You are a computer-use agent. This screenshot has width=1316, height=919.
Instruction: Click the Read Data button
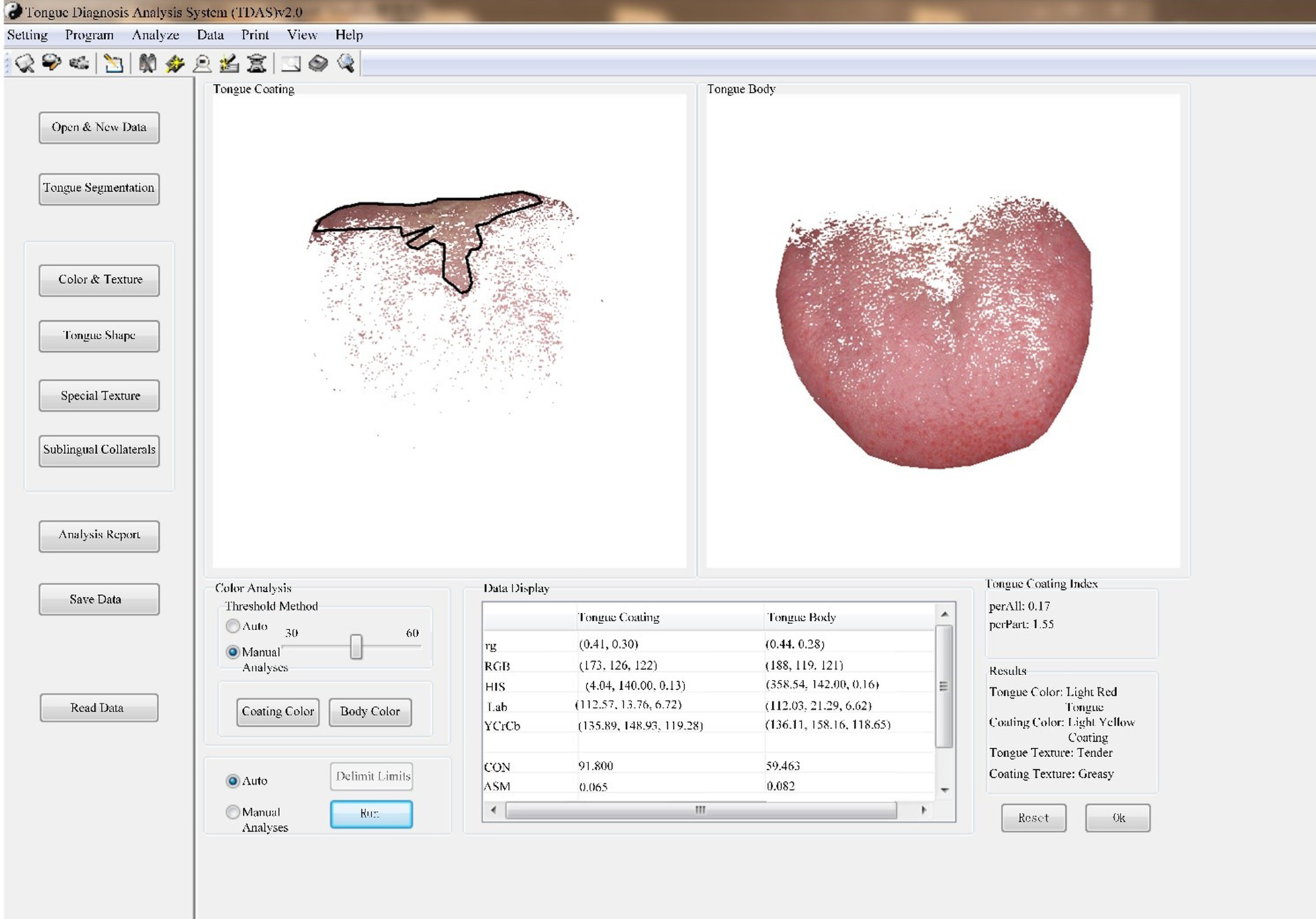point(99,708)
